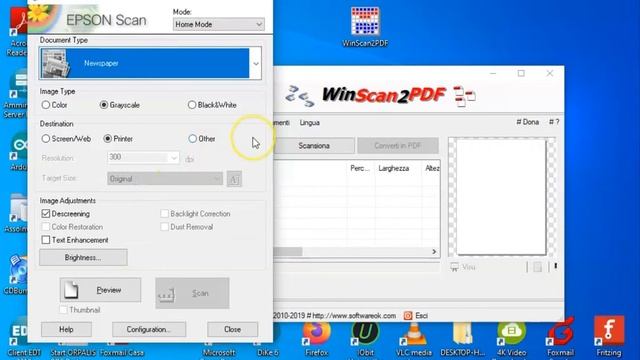The height and width of the screenshot is (360, 640).
Task: Launch Fritzing from the desktop
Action: point(609,337)
